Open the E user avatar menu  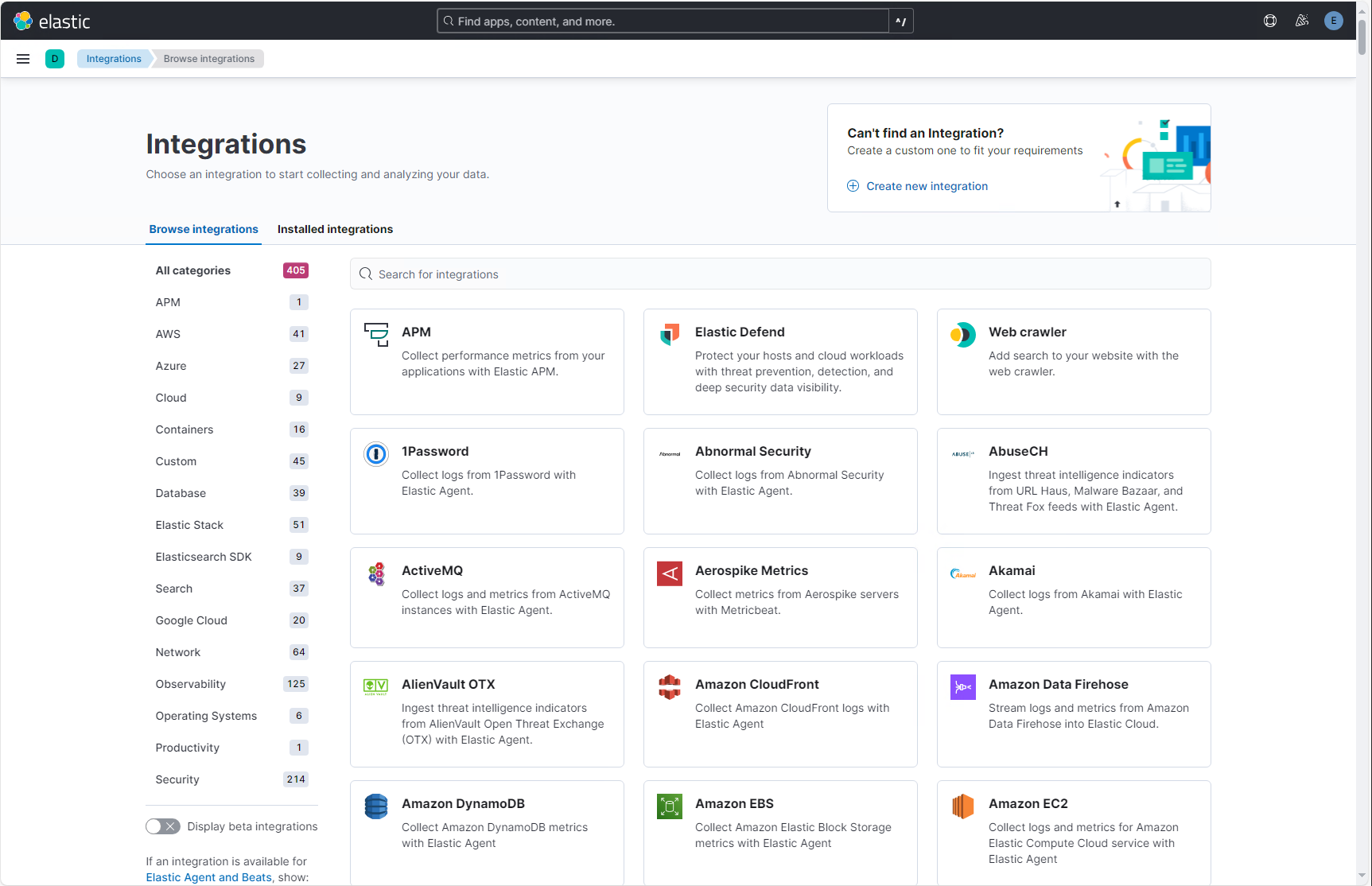[x=1334, y=21]
